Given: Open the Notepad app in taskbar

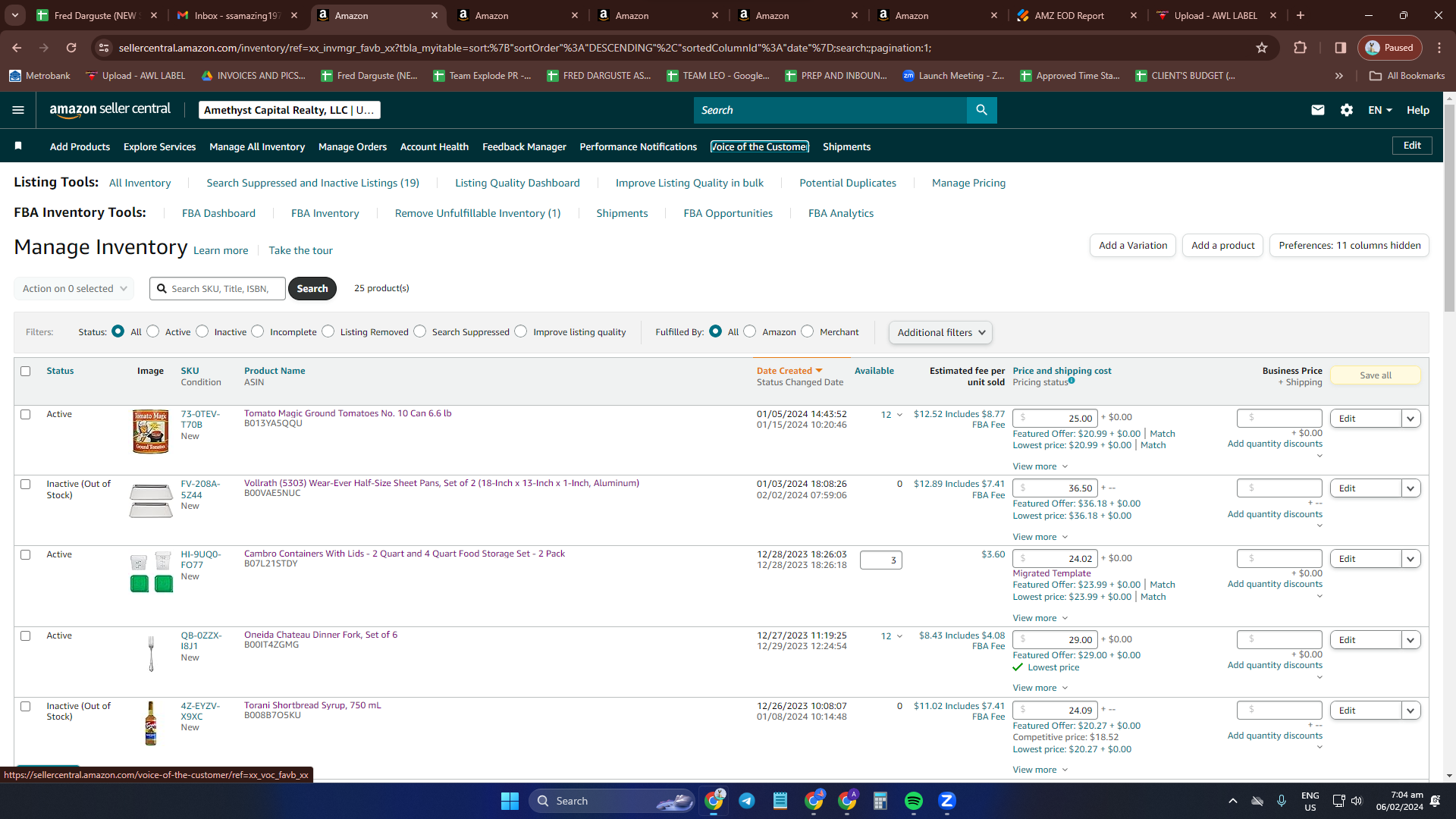Looking at the screenshot, I should click(x=780, y=801).
